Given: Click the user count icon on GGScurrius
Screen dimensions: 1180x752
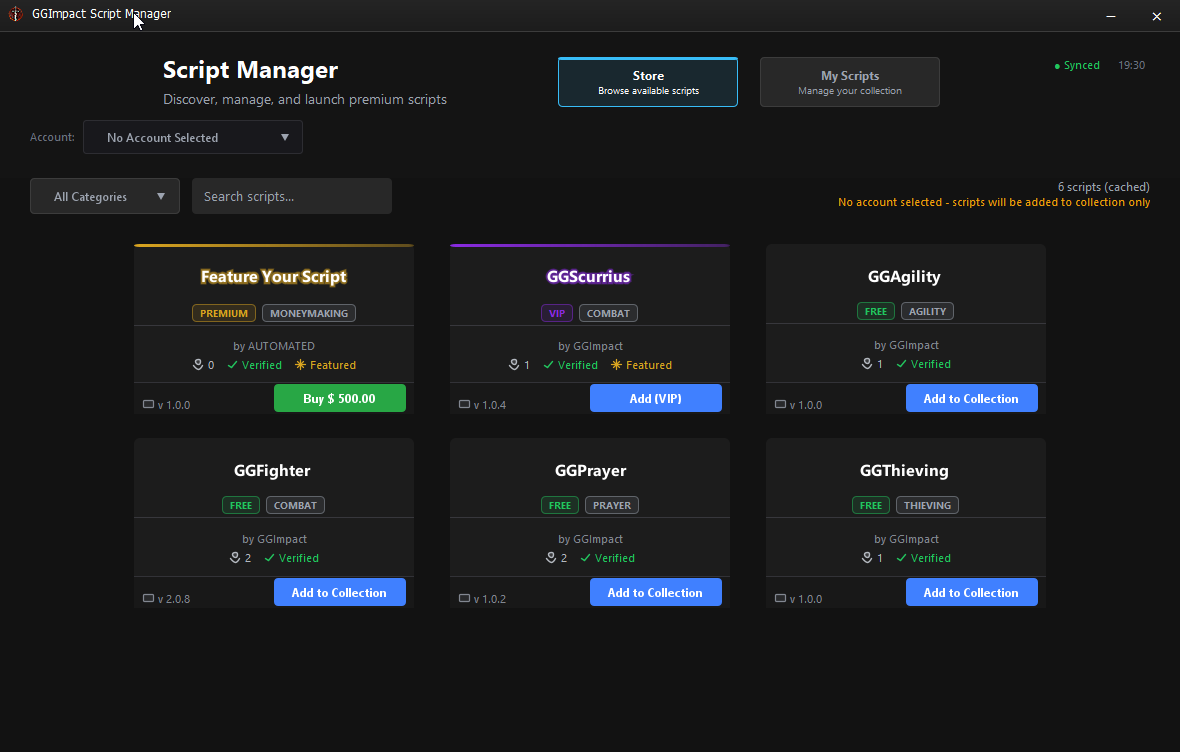Looking at the screenshot, I should point(514,365).
